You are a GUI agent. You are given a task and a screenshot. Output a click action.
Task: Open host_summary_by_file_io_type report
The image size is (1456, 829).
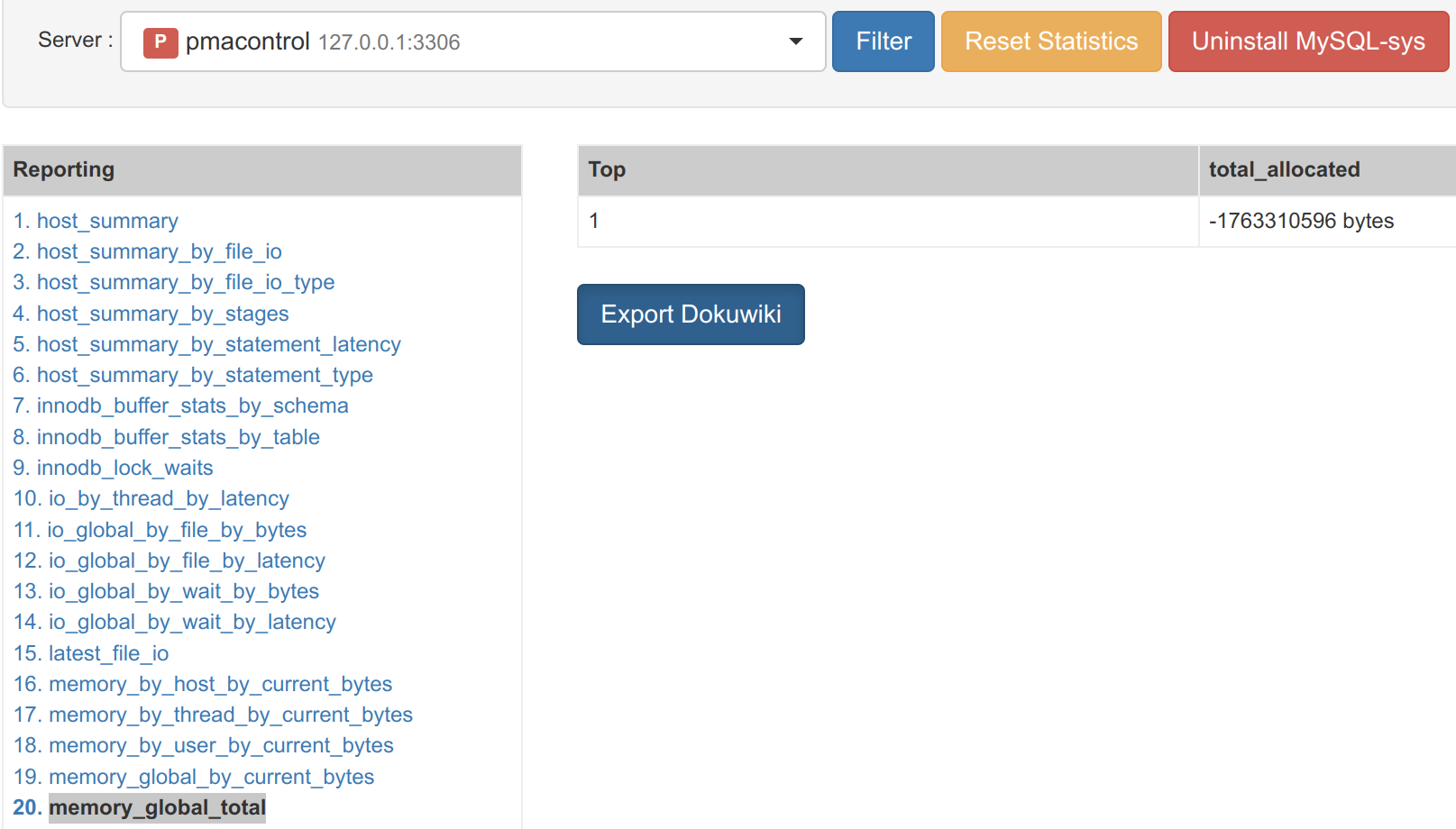185,282
